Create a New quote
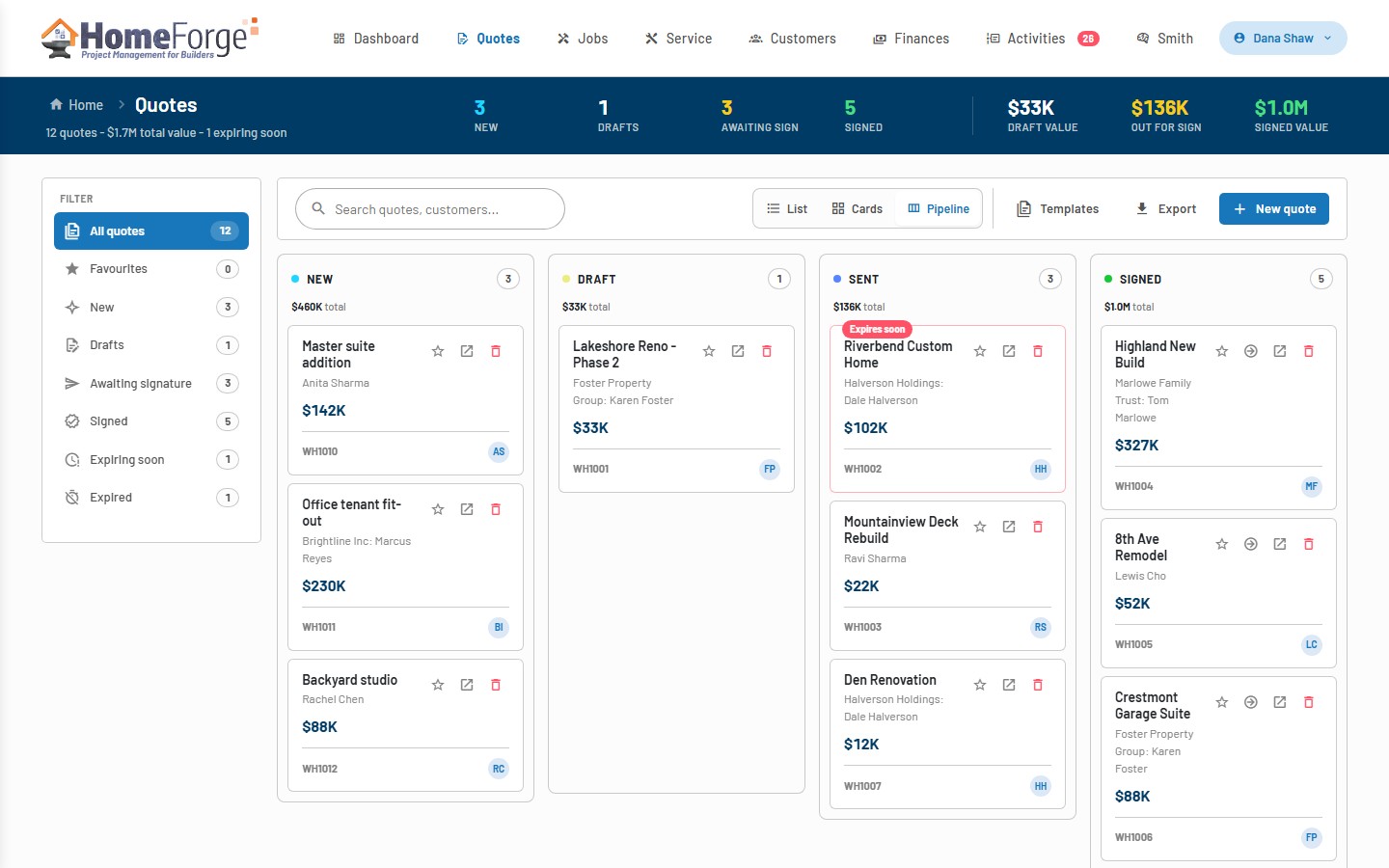This screenshot has height=868, width=1389. (1274, 208)
